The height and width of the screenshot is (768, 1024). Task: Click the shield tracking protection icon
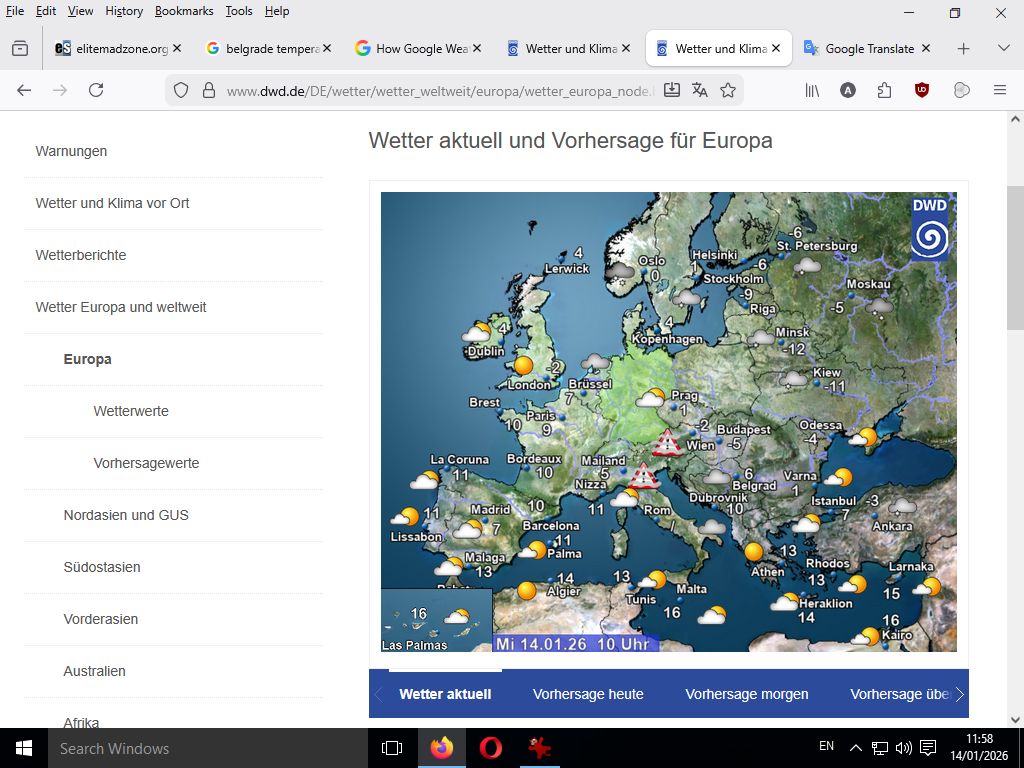181,90
